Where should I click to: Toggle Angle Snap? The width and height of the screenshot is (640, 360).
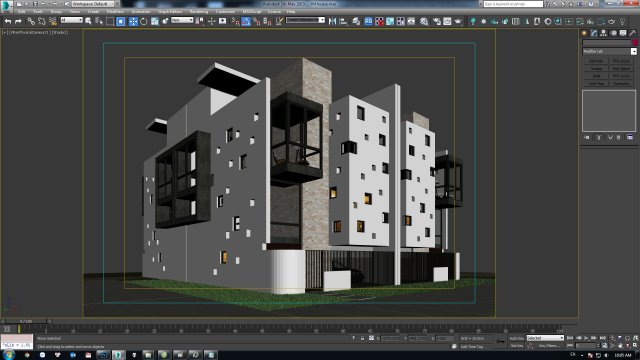click(246, 21)
